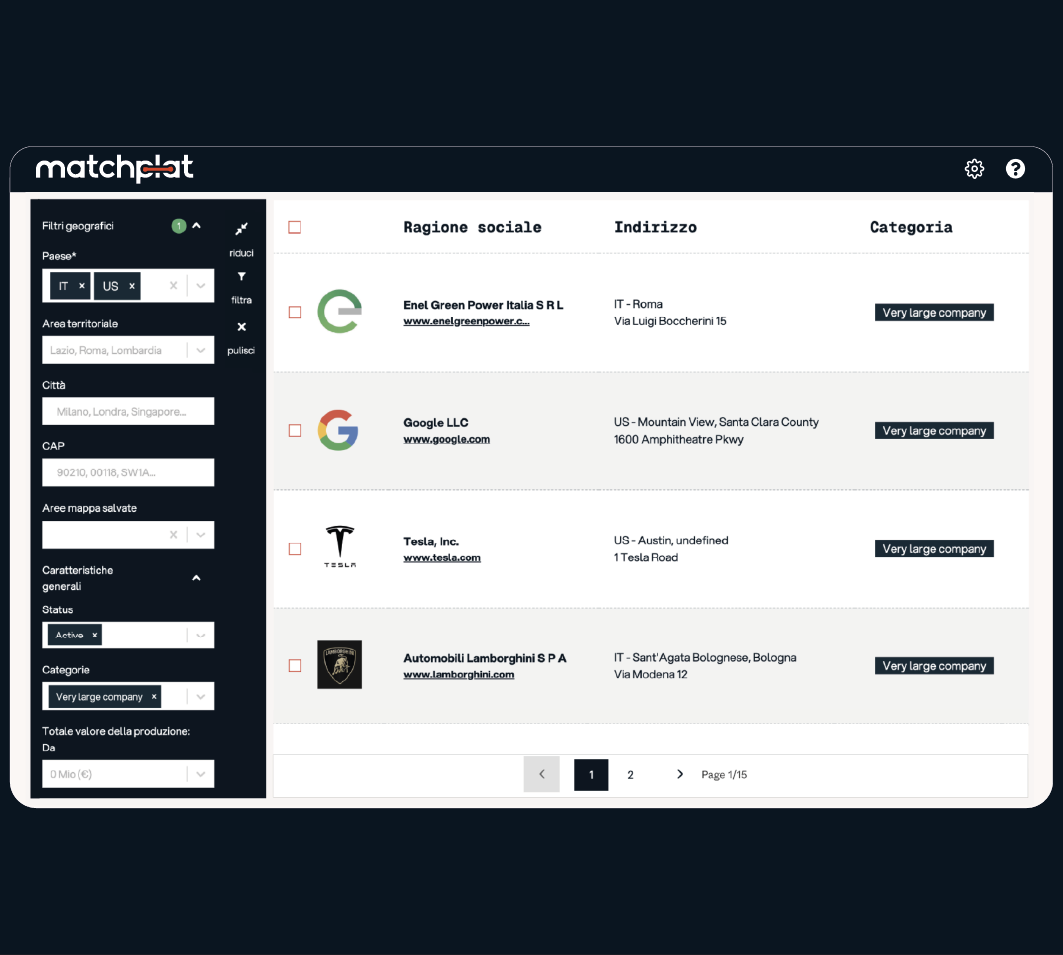Remove the US country tag
This screenshot has width=1063, height=955.
tap(132, 286)
